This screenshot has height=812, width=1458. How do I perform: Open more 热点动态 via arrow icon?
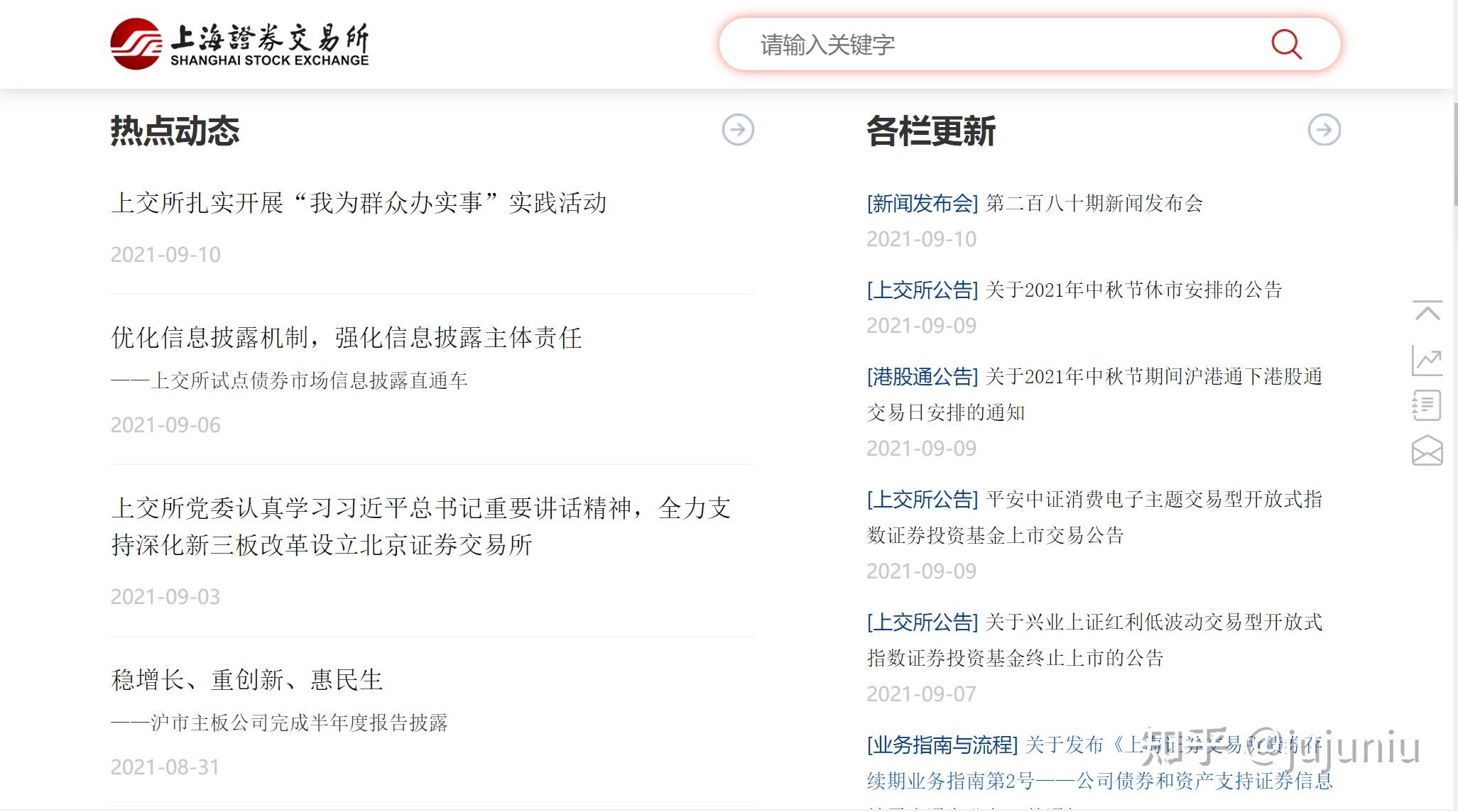tap(738, 130)
